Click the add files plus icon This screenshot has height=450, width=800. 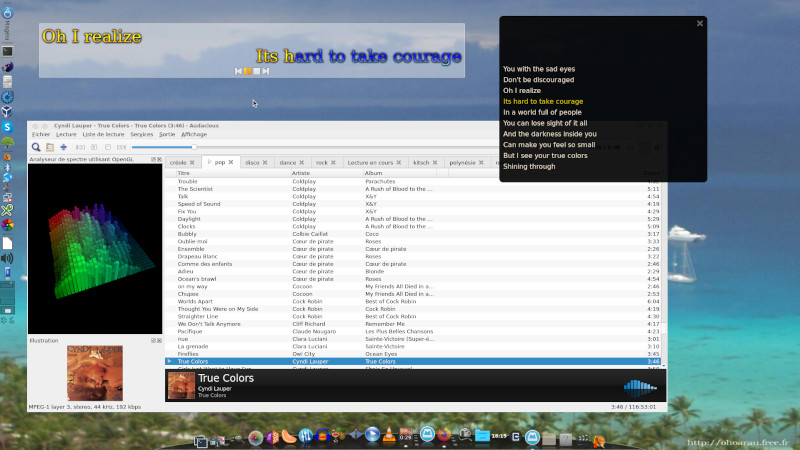pos(63,147)
